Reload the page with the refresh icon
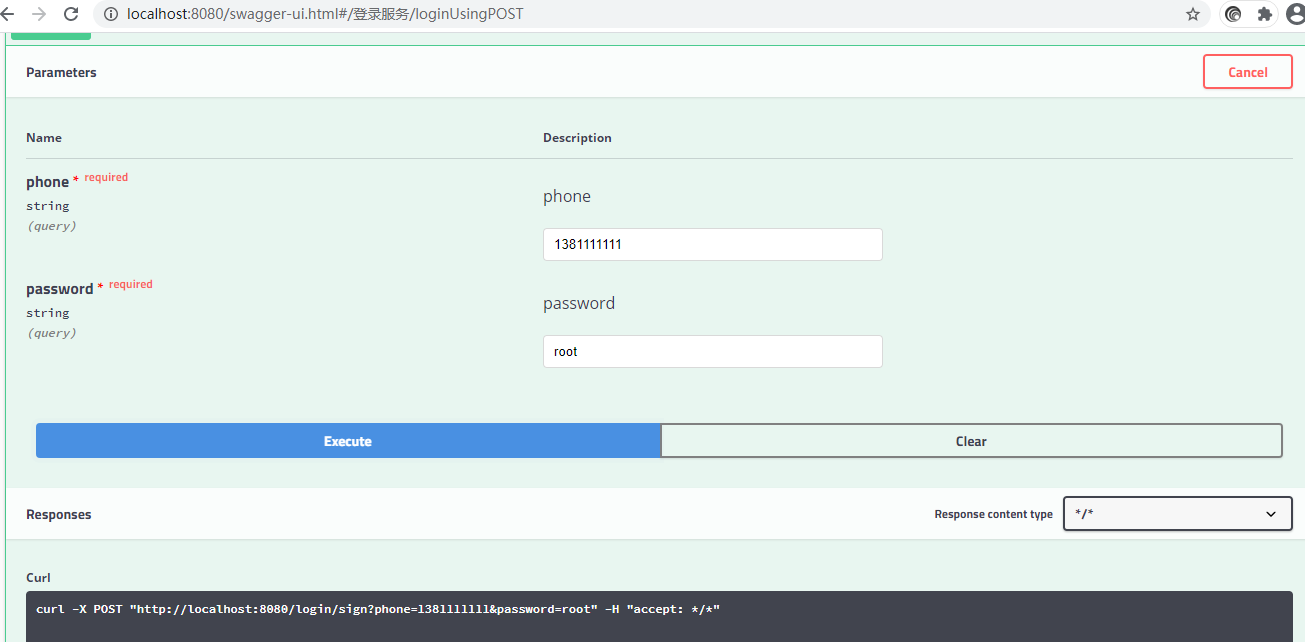The width and height of the screenshot is (1305, 642). 71,14
